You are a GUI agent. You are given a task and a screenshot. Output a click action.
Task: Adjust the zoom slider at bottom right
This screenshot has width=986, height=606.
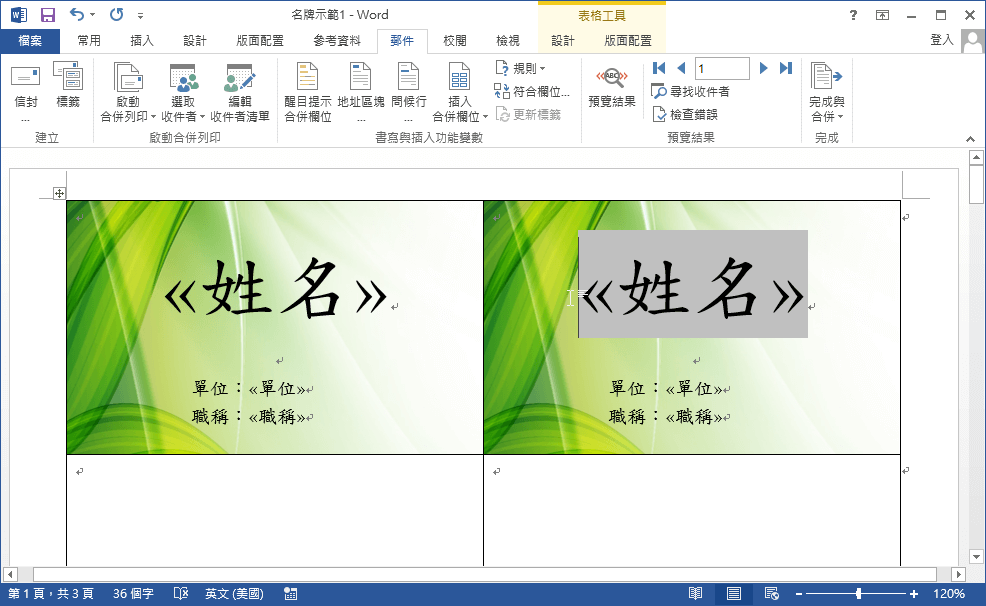[x=857, y=593]
